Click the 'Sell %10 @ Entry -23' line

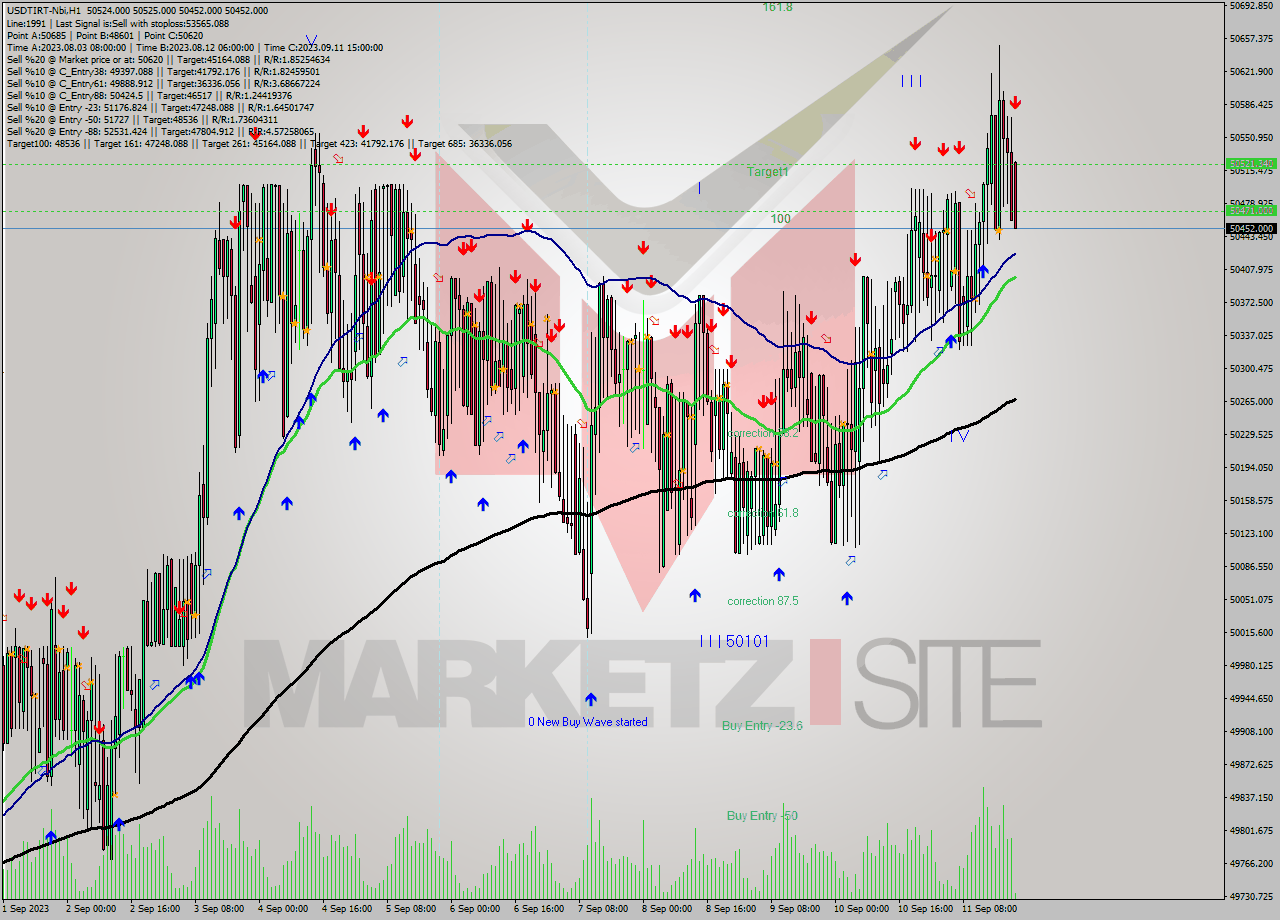pyautogui.click(x=160, y=108)
